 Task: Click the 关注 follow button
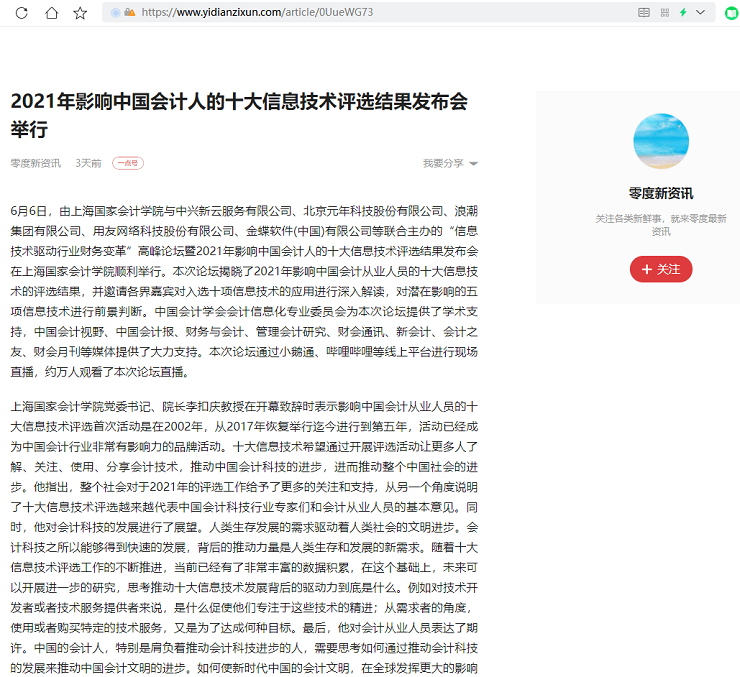pyautogui.click(x=661, y=269)
